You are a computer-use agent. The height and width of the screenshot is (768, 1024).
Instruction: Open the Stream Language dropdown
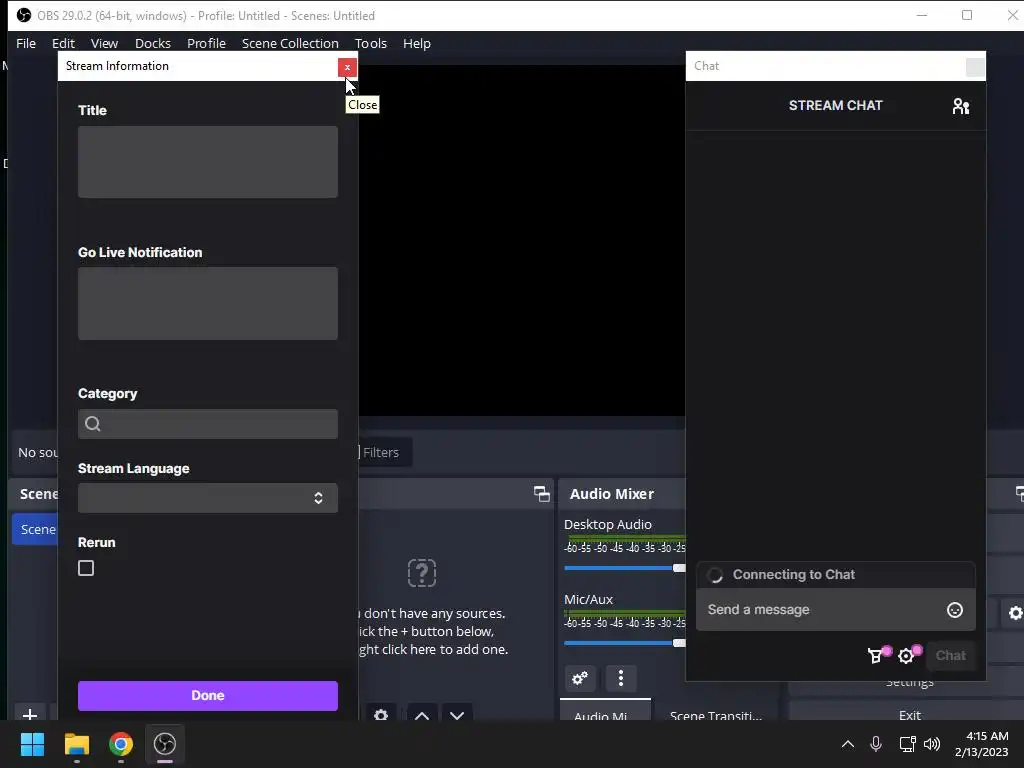tap(208, 498)
